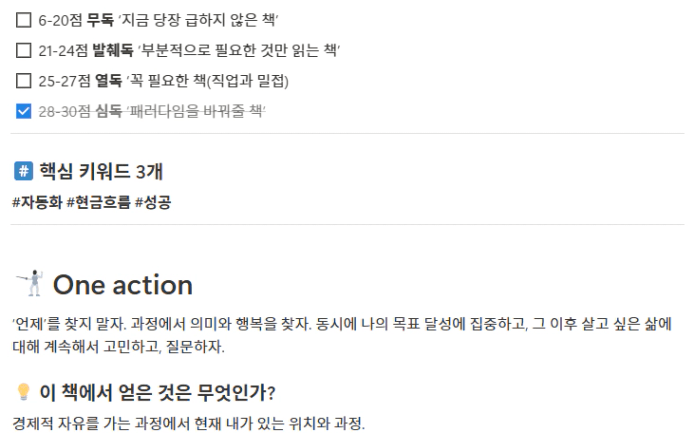Enable the 25-27점 열독 checkbox
Screen dimensions: 694x433
[23, 81]
